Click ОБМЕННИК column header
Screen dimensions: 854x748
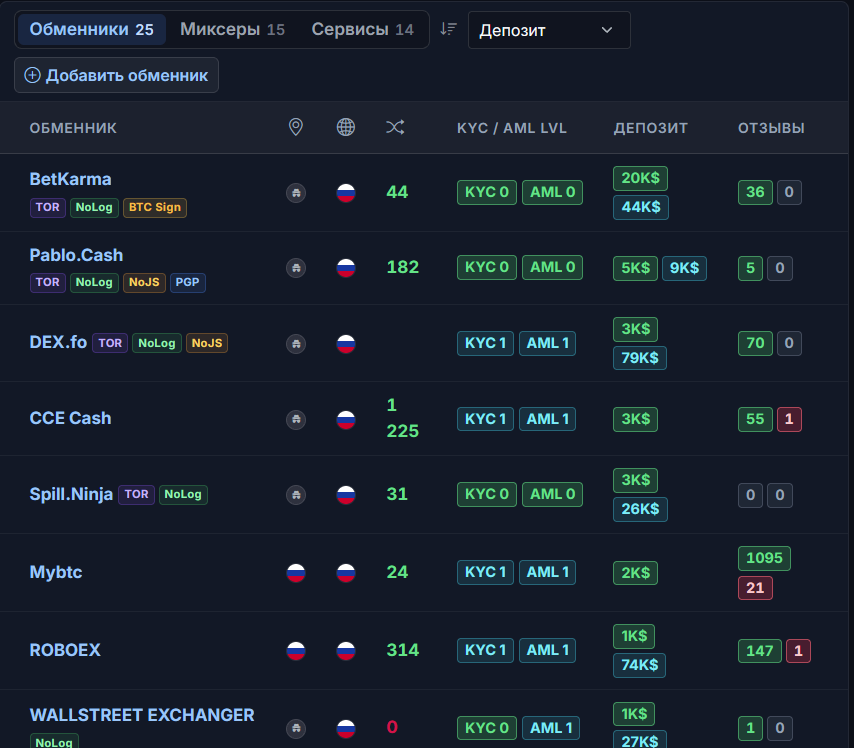point(73,128)
